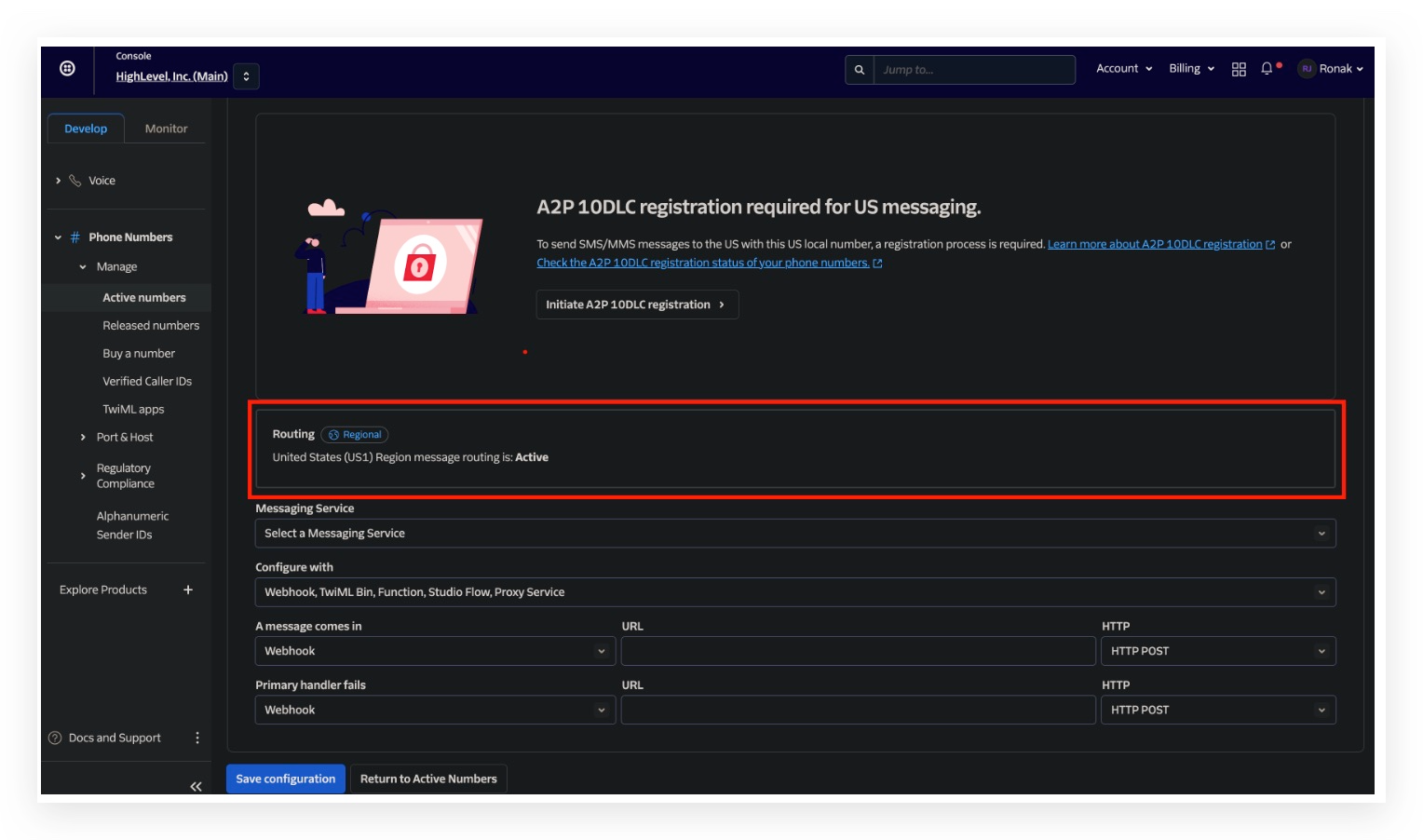Collapse the Manage subsection chevron
Image resolution: width=1423 pixels, height=840 pixels.
tap(83, 267)
